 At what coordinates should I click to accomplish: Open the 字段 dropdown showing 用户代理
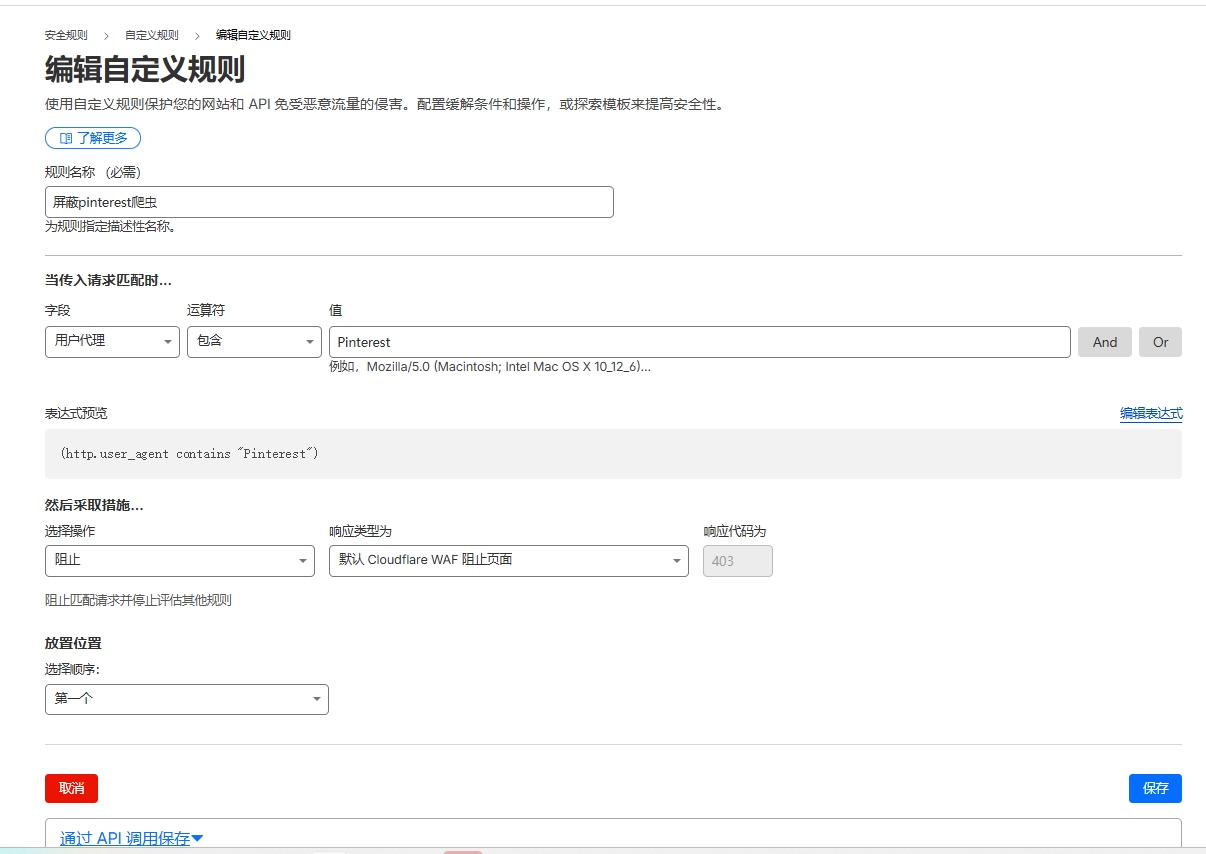pyautogui.click(x=112, y=342)
